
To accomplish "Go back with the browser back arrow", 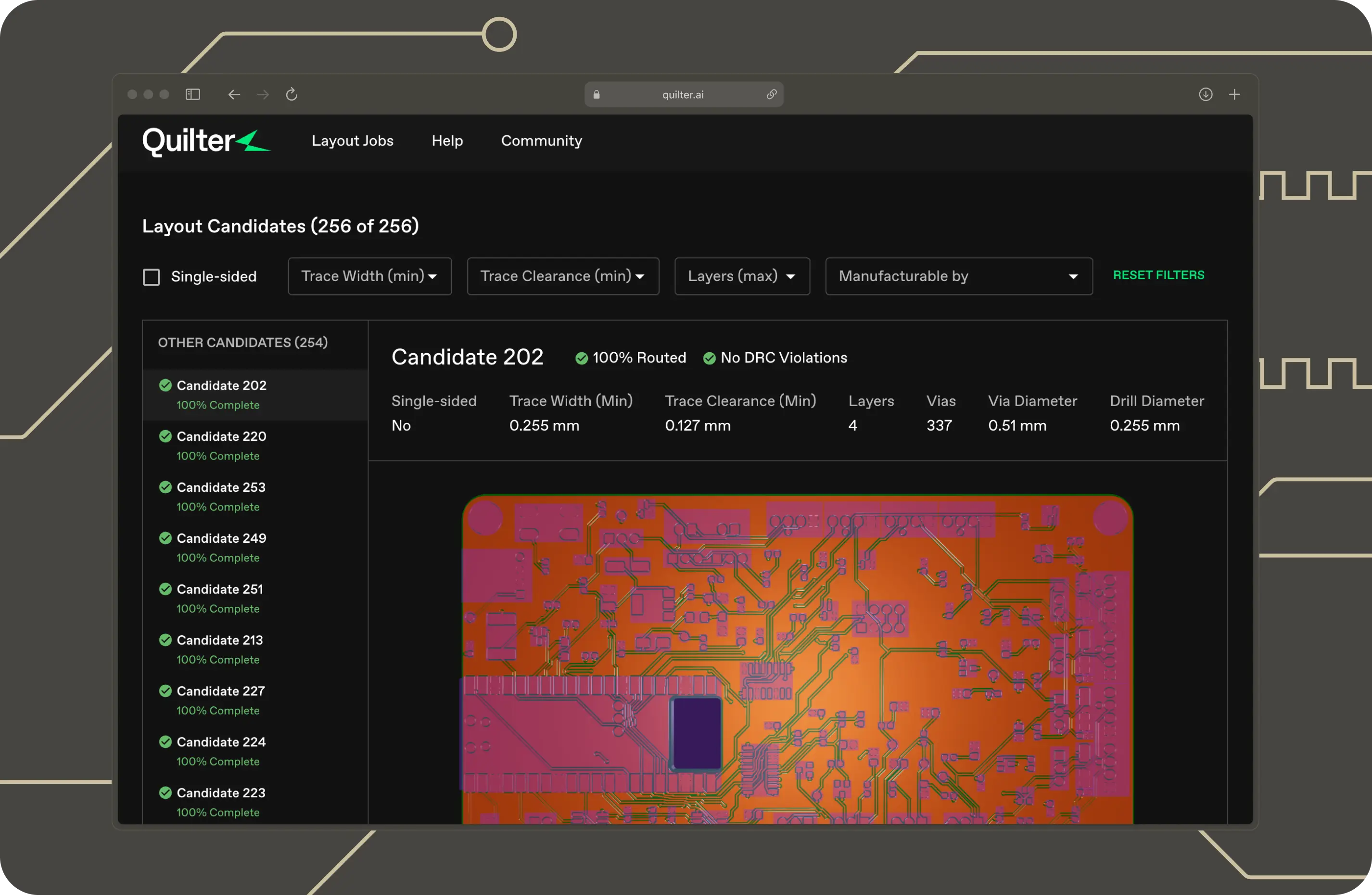I will click(233, 94).
